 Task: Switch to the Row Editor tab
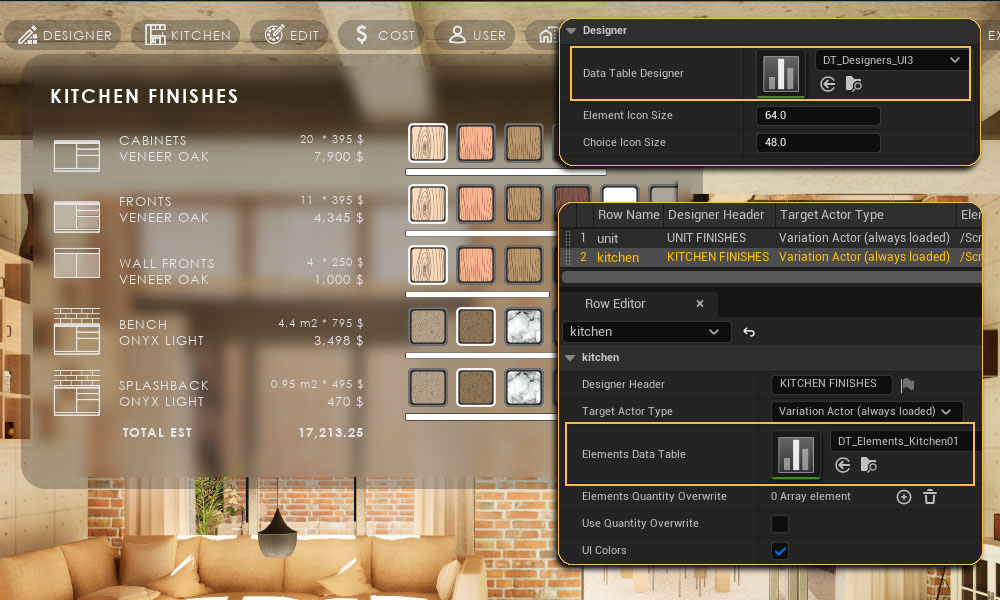[x=615, y=304]
